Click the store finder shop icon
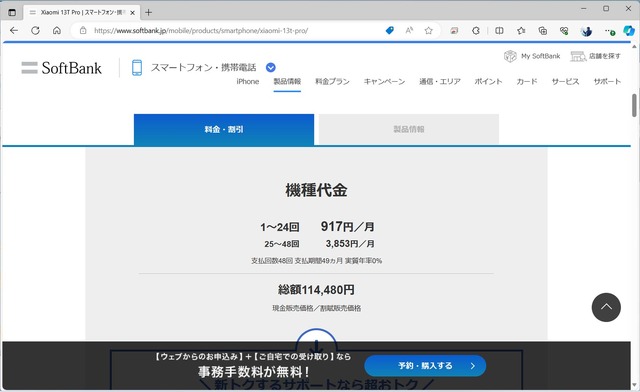The width and height of the screenshot is (640, 392). 578,56
